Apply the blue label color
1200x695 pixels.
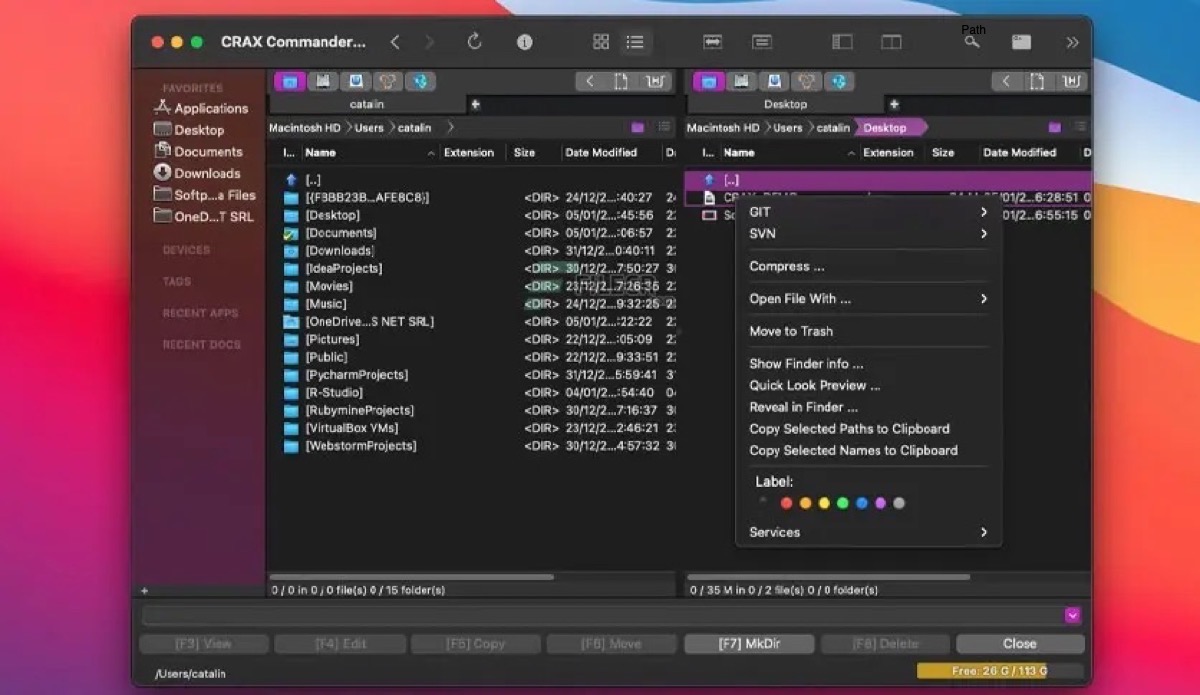click(x=861, y=503)
